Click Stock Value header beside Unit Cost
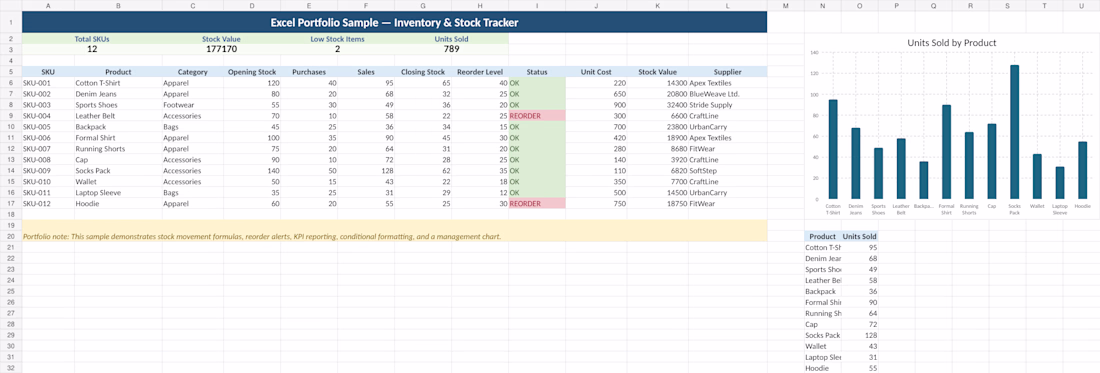The image size is (1100, 373). click(x=657, y=72)
